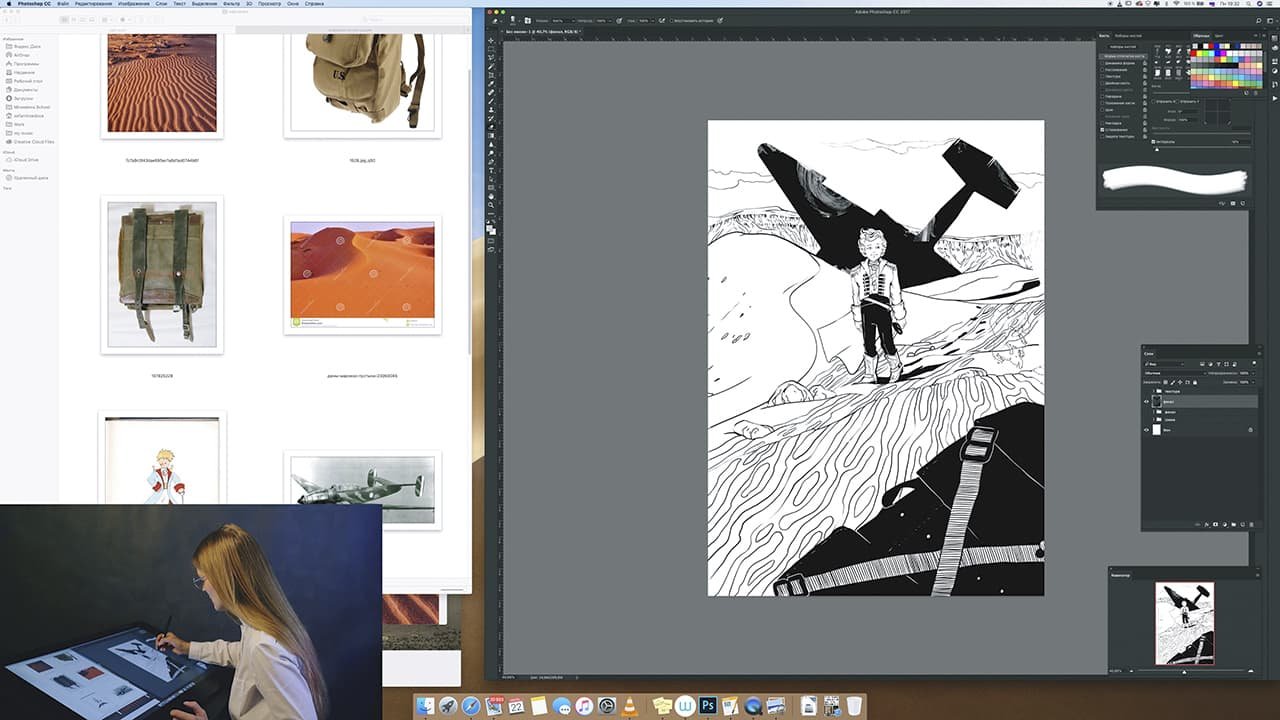This screenshot has height=720, width=1280.
Task: Open the Редактирование menu
Action: [92, 3]
